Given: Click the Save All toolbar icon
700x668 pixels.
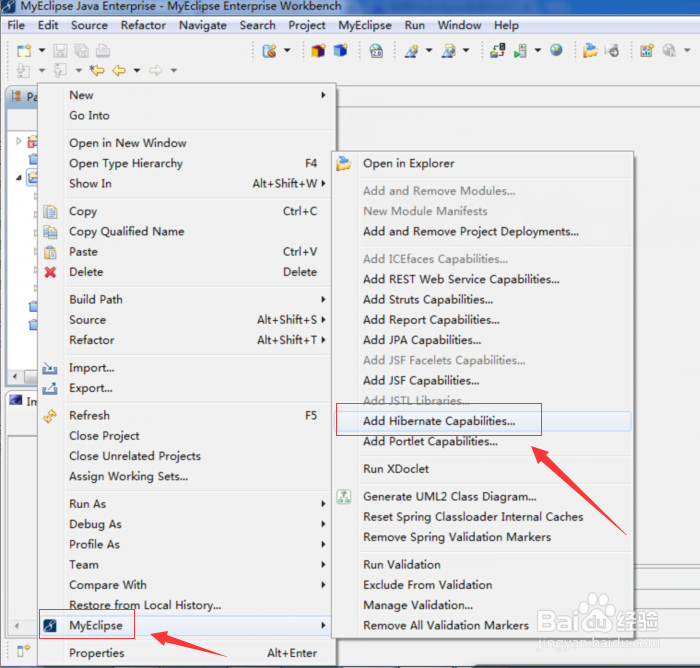Looking at the screenshot, I should (82, 50).
